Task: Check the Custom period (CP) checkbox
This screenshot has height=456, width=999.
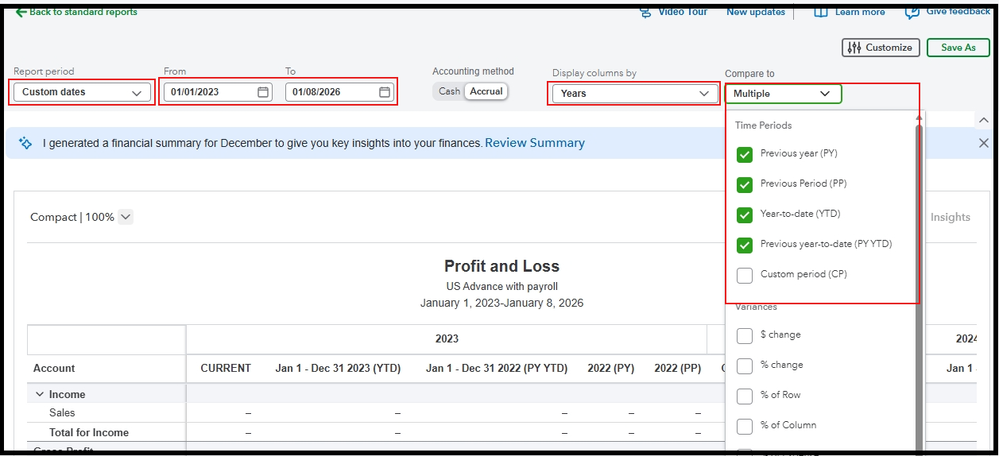Action: coord(745,276)
